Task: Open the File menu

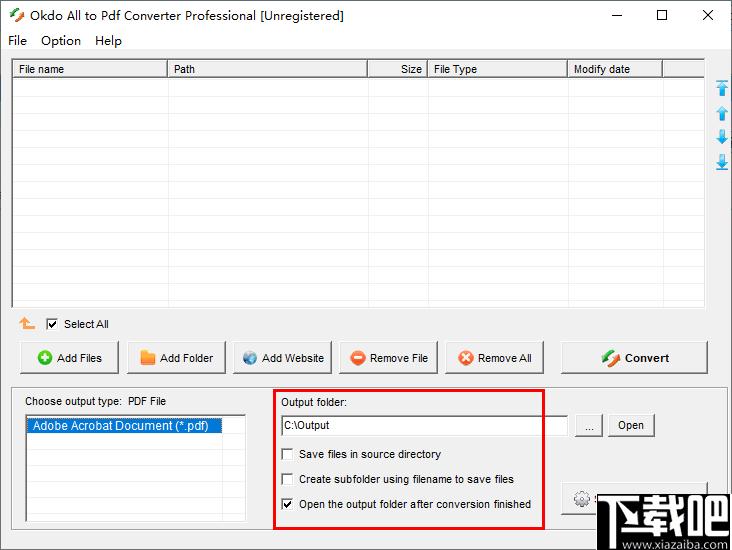Action: pos(17,41)
